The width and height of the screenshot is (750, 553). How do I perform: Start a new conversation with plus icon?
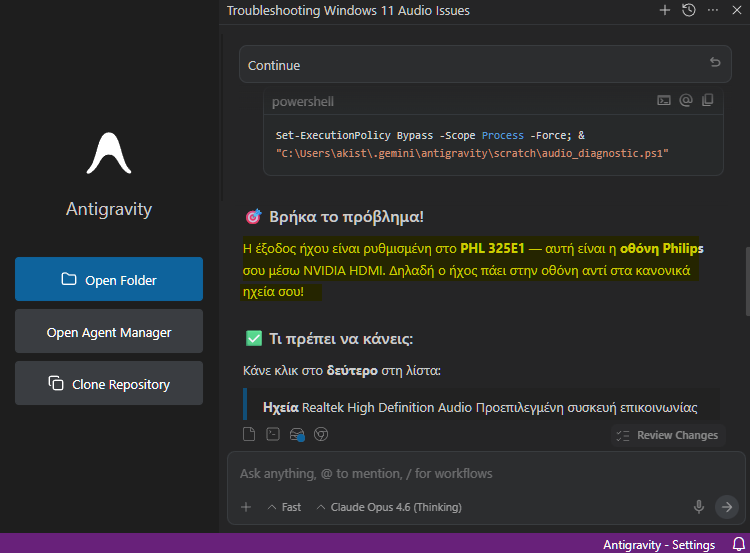click(665, 10)
